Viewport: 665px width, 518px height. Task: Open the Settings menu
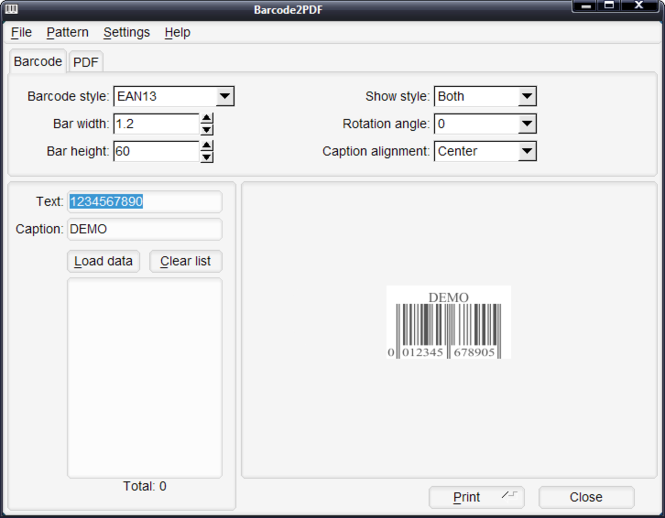point(126,32)
